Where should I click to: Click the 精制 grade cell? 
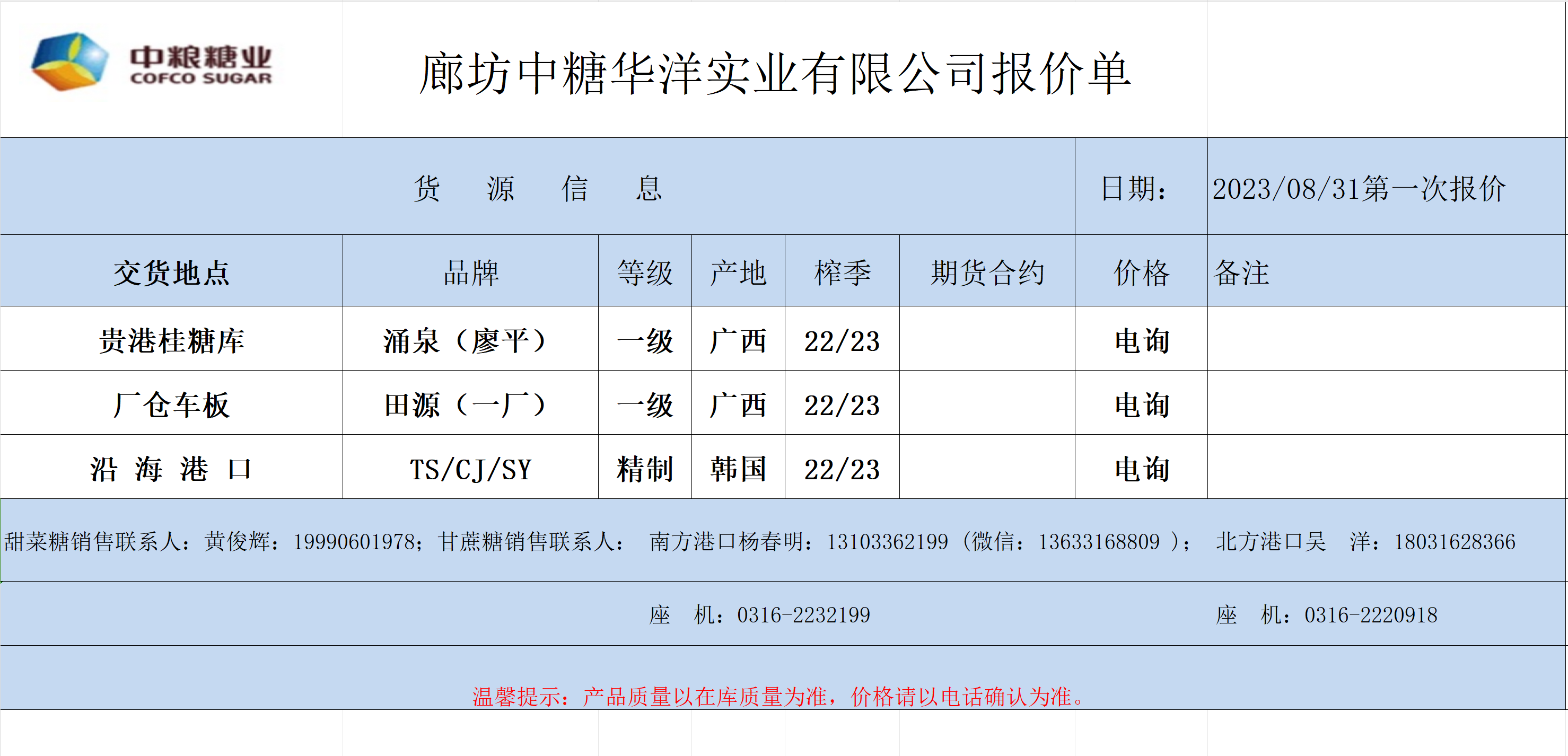point(645,469)
